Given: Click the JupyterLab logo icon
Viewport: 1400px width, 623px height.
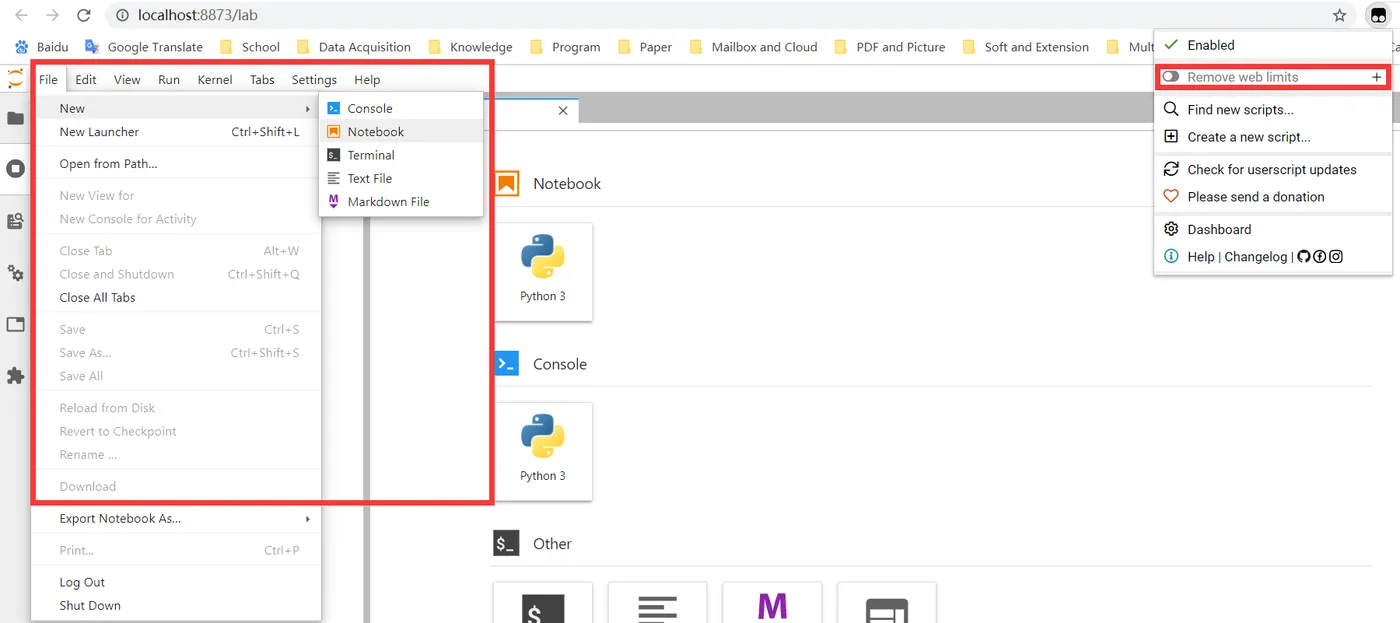Looking at the screenshot, I should (x=15, y=79).
